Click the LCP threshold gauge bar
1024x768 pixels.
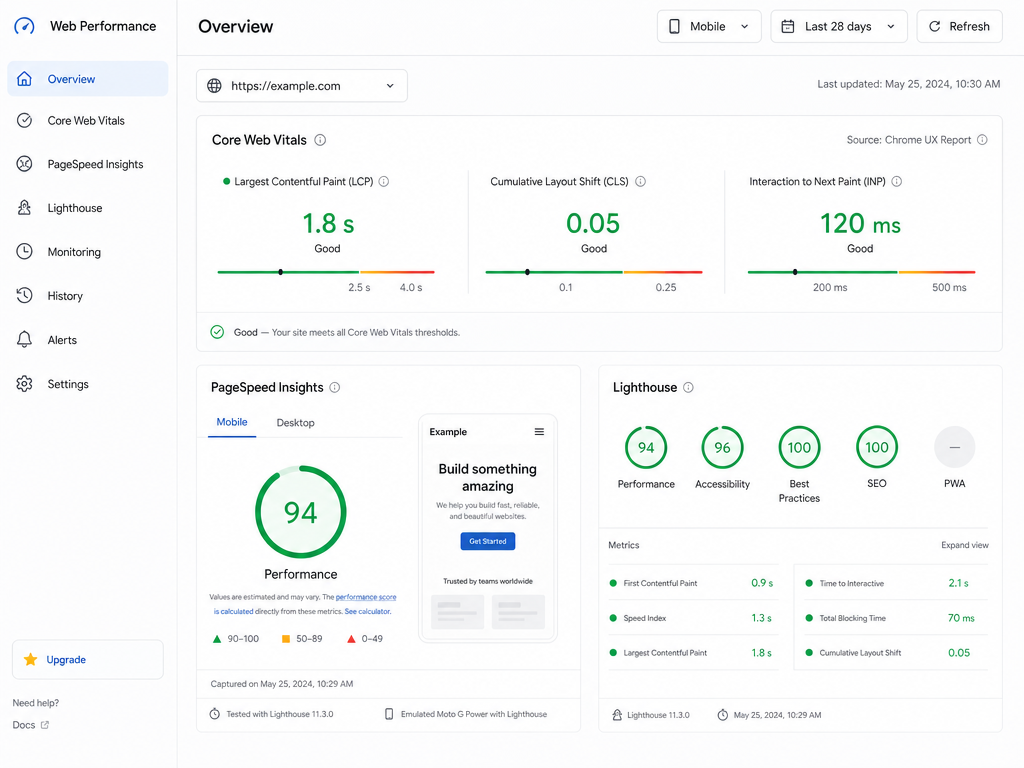tap(326, 272)
